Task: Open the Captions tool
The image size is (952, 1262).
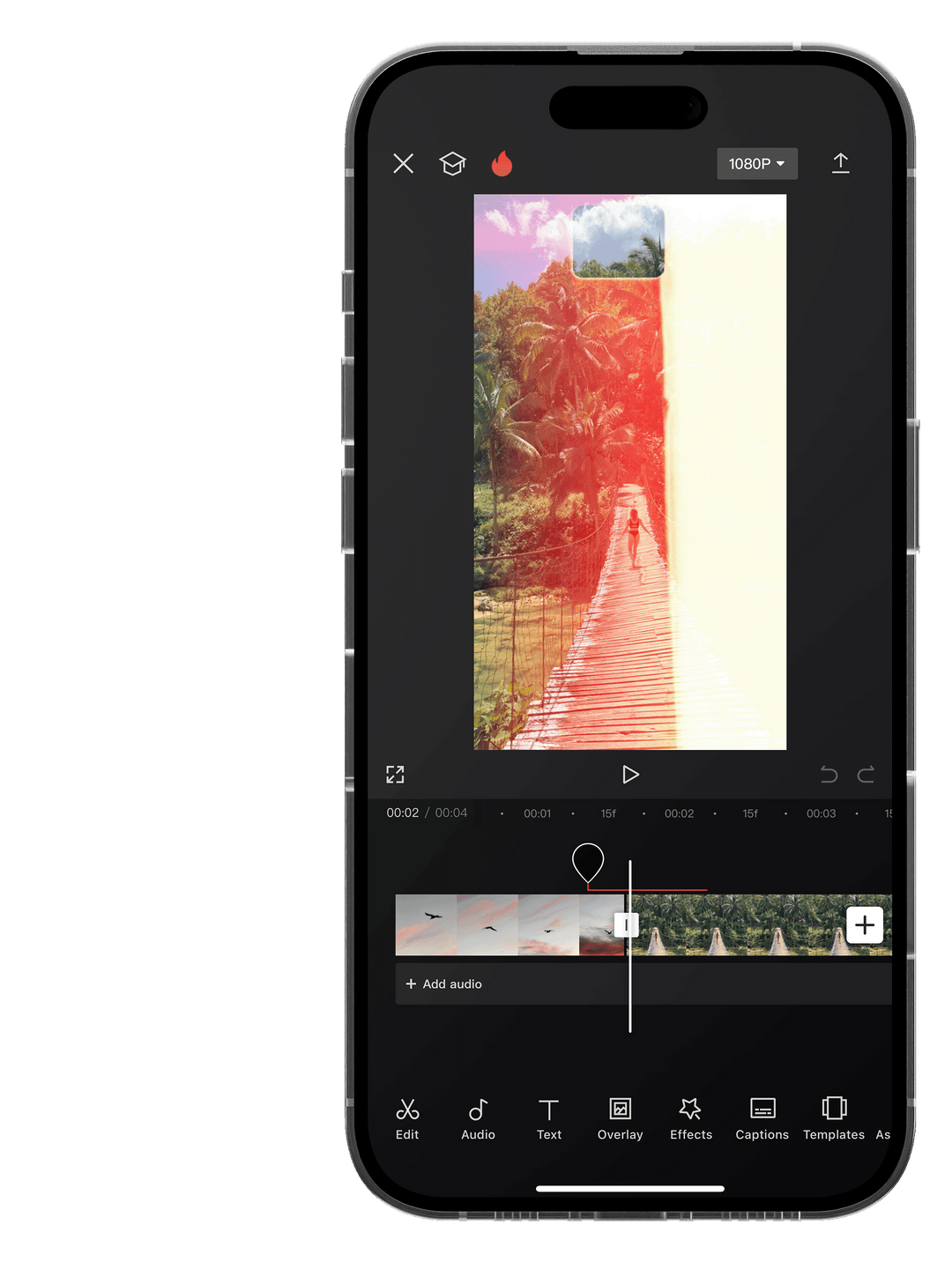Action: coord(762,1118)
